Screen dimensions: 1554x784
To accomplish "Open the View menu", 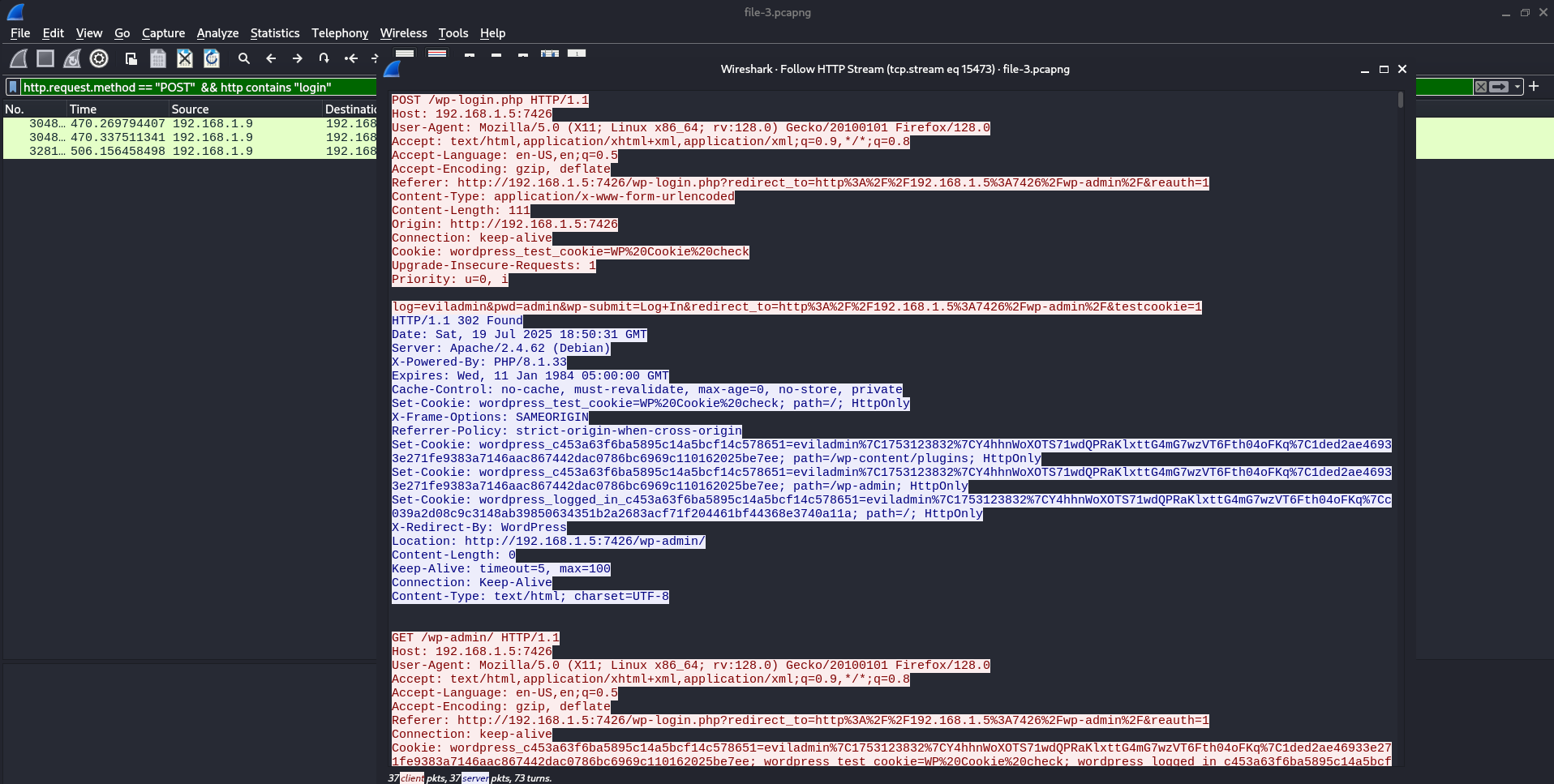I will tap(89, 33).
